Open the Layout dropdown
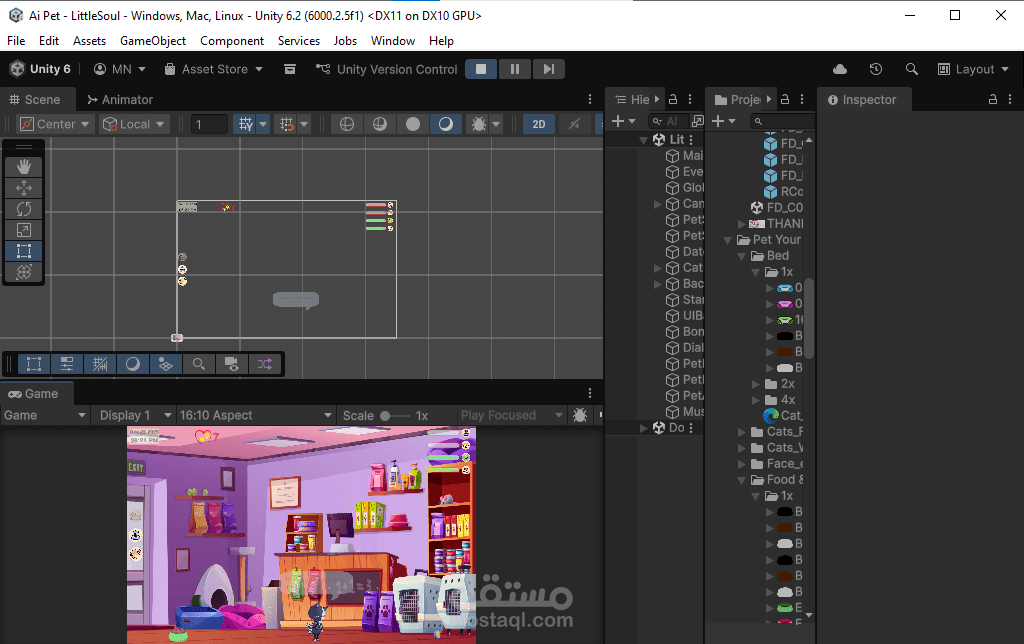1024x644 pixels. [x=966, y=69]
